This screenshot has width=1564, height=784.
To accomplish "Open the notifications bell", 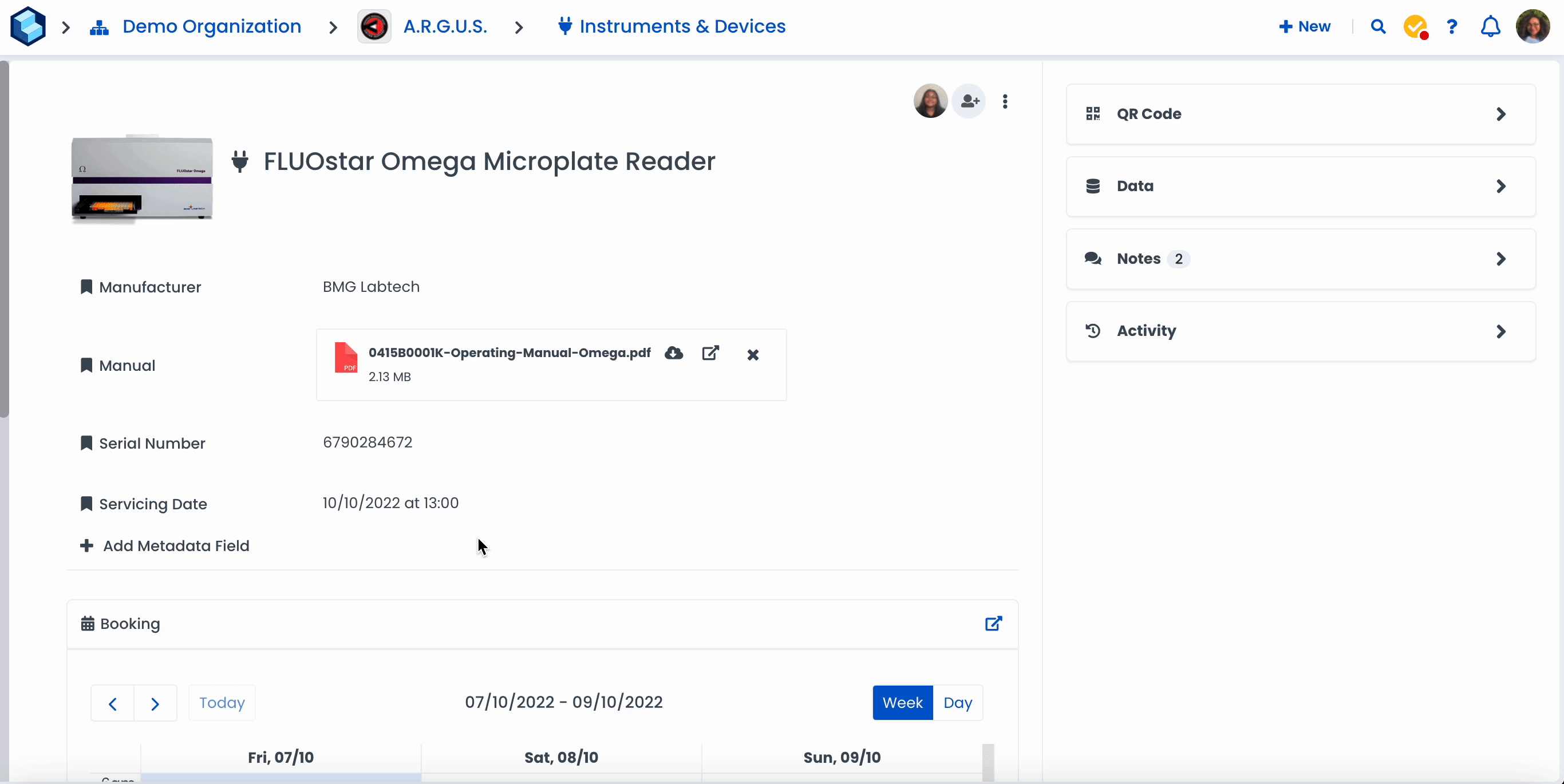I will pos(1490,27).
